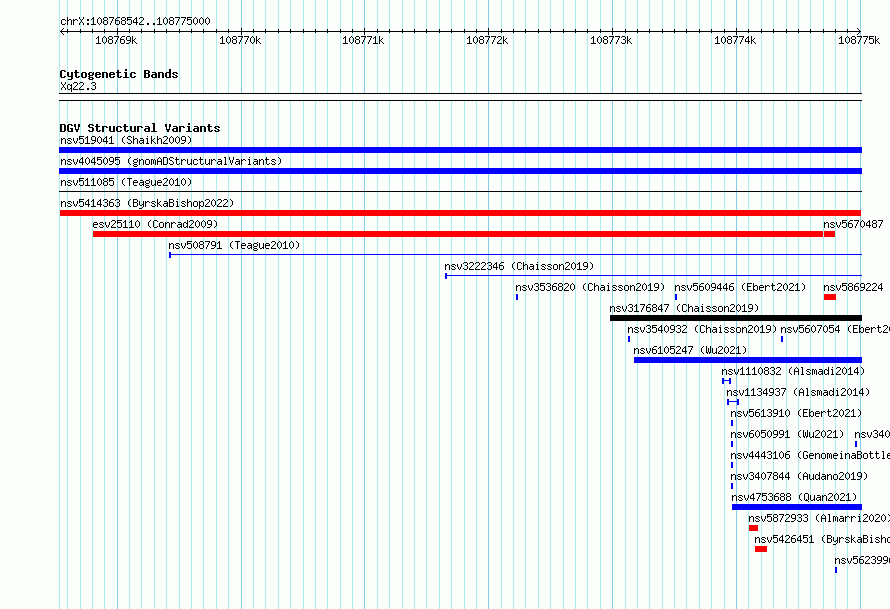890x609 pixels.
Task: Open the nsv511085 (Teague2010) variant
Action: pyautogui.click(x=126, y=182)
